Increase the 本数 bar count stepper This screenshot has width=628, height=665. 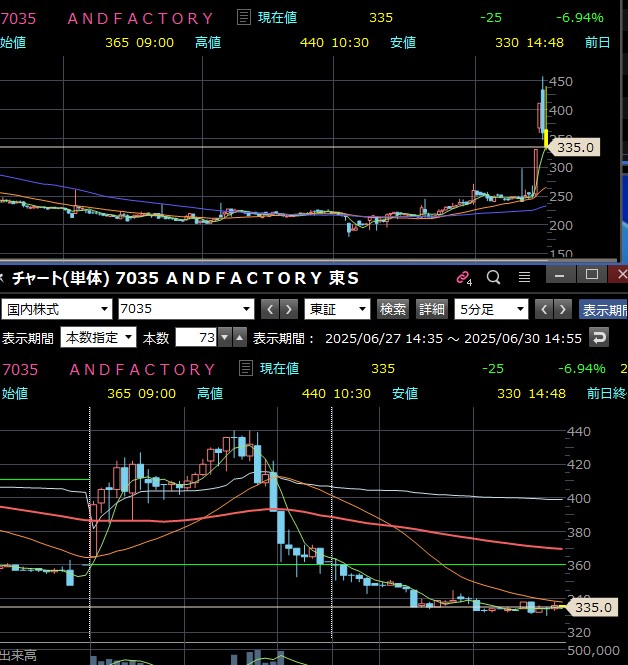coord(240,338)
